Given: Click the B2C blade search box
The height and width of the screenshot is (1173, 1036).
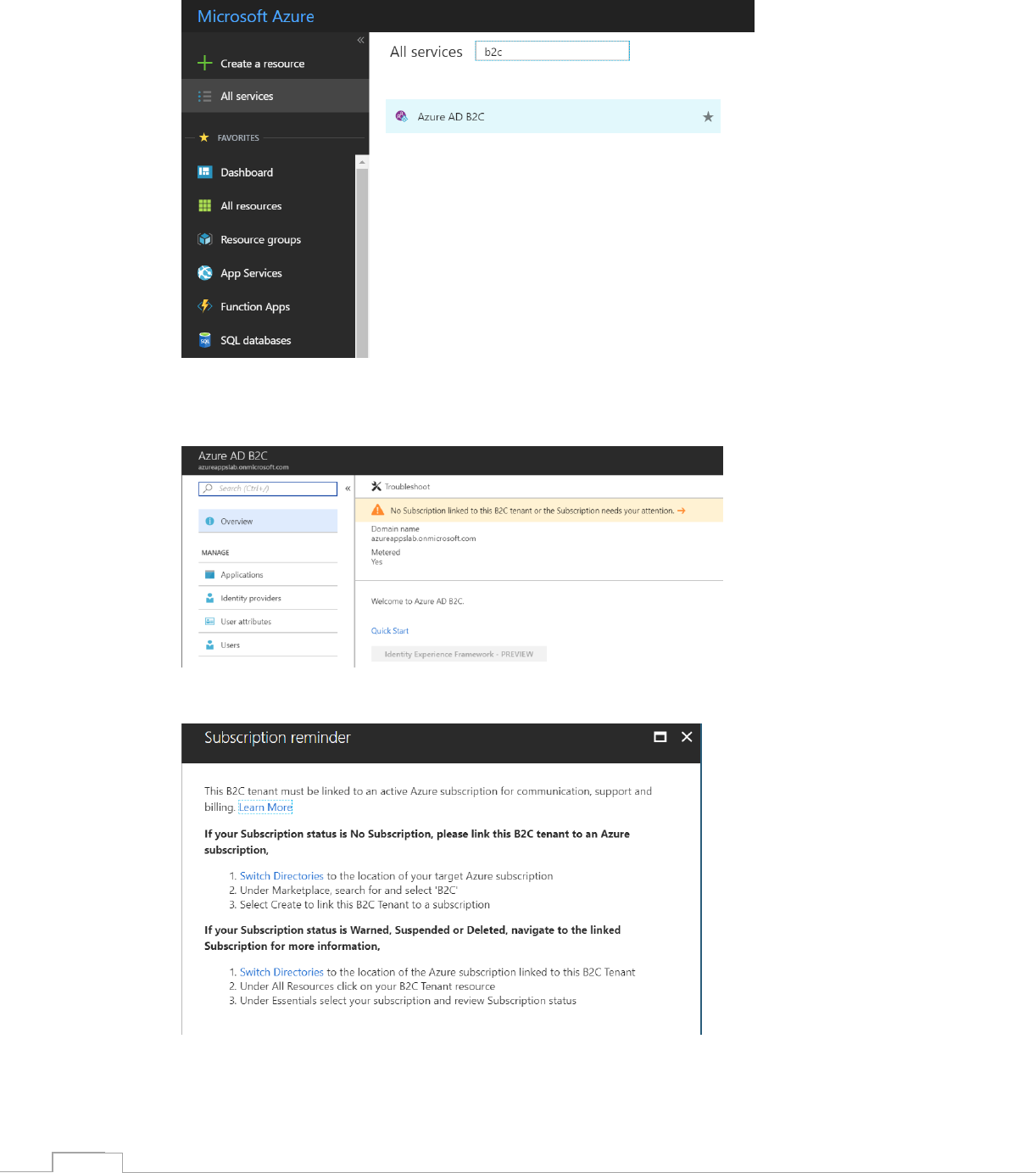Looking at the screenshot, I should [268, 489].
